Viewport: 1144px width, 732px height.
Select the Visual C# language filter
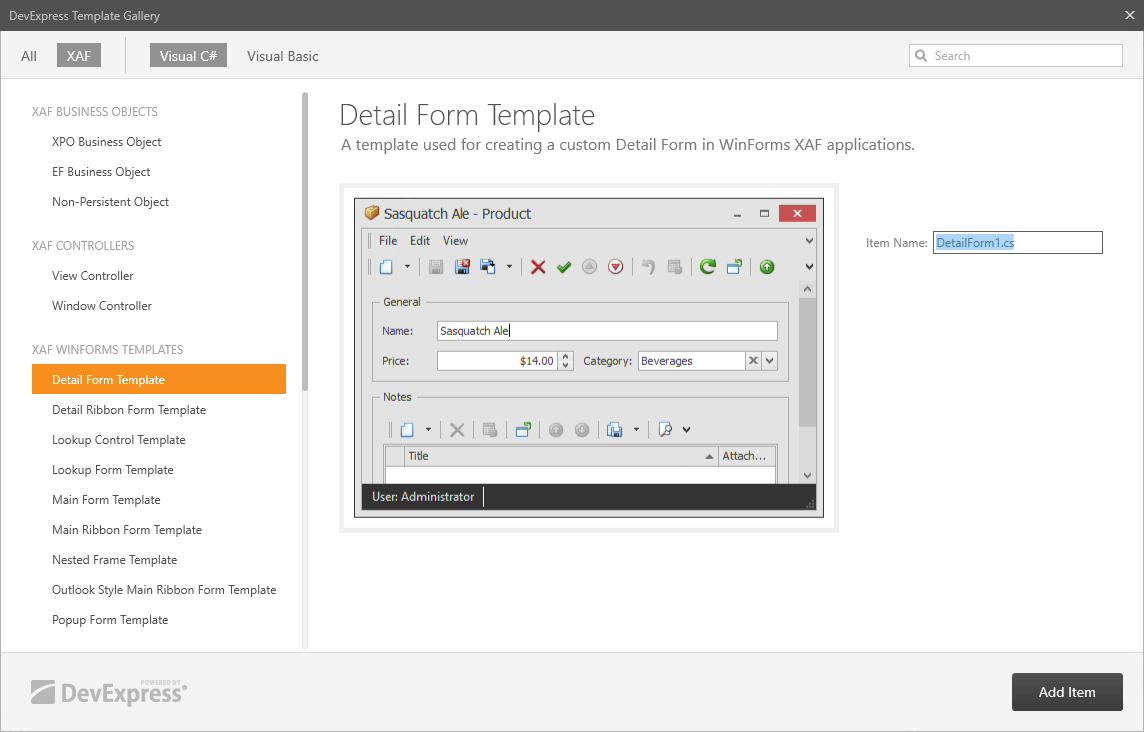click(188, 56)
